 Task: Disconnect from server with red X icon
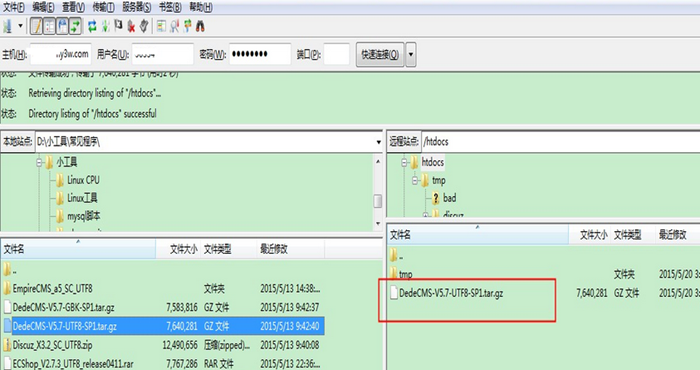[131, 26]
